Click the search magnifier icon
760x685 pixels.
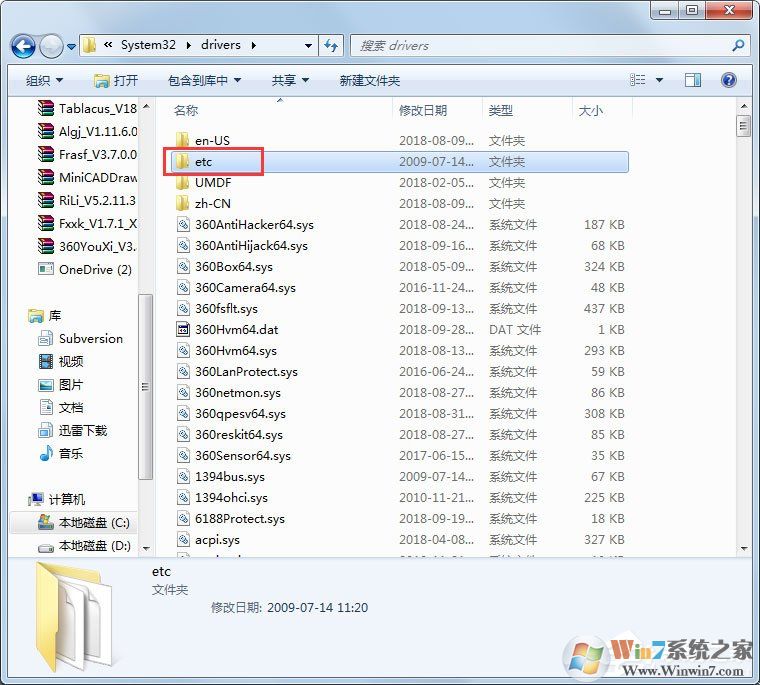coord(738,46)
